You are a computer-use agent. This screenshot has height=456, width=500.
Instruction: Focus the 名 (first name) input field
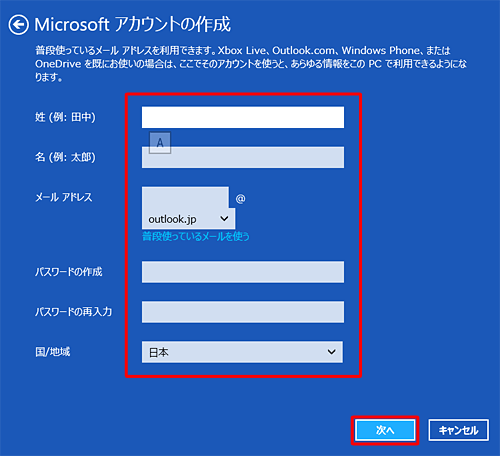[243, 157]
